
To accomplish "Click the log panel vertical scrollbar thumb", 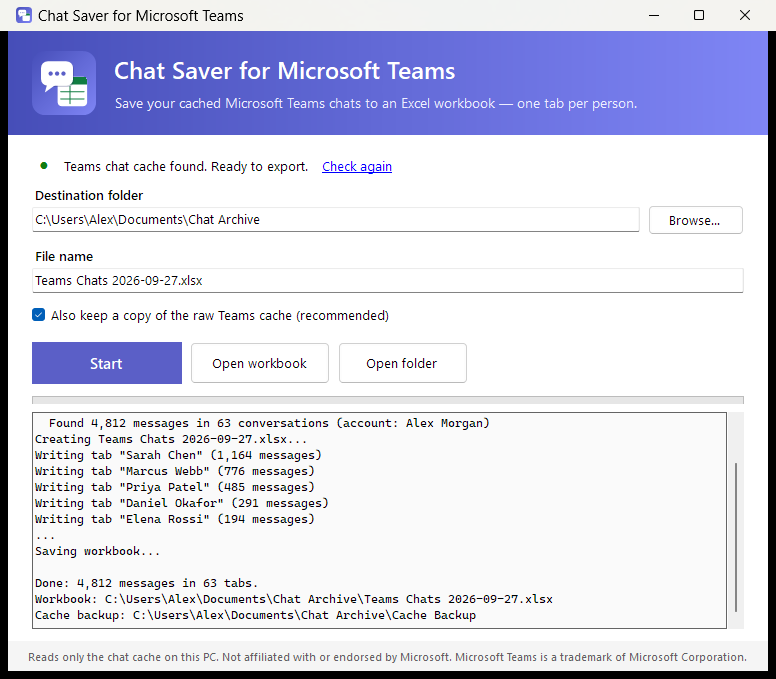I will (x=736, y=537).
